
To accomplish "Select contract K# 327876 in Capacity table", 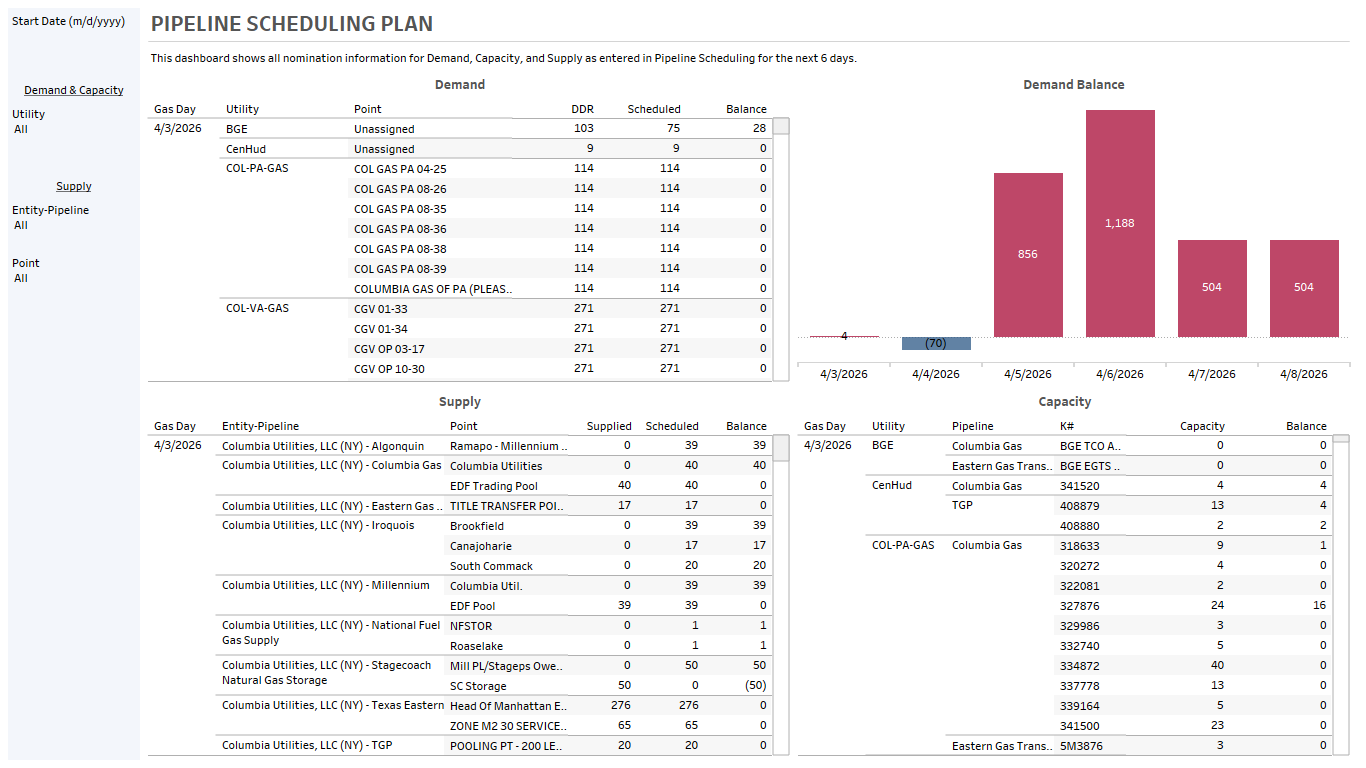I will pyautogui.click(x=1079, y=606).
